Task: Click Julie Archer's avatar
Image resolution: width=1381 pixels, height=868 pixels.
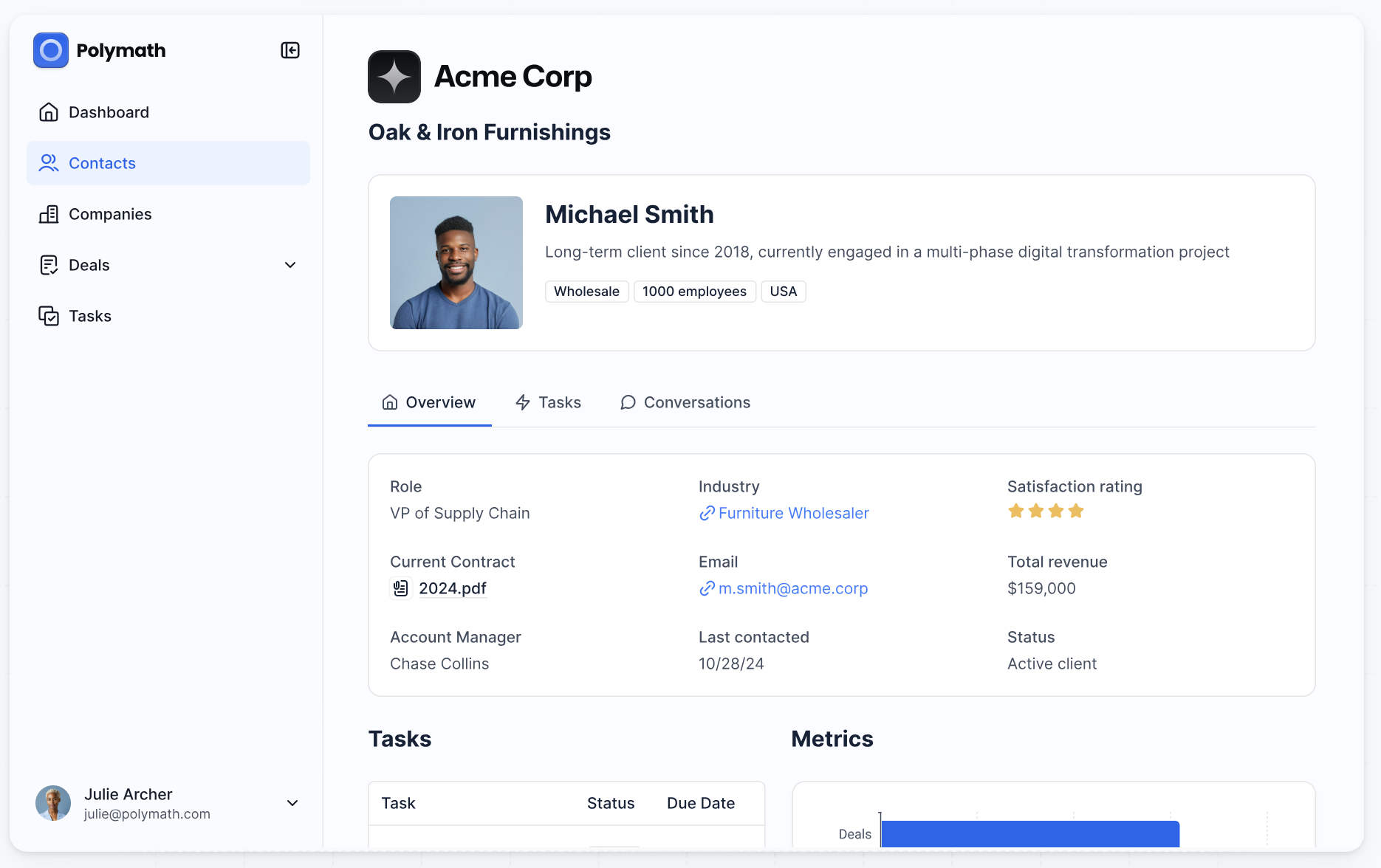Action: click(53, 803)
